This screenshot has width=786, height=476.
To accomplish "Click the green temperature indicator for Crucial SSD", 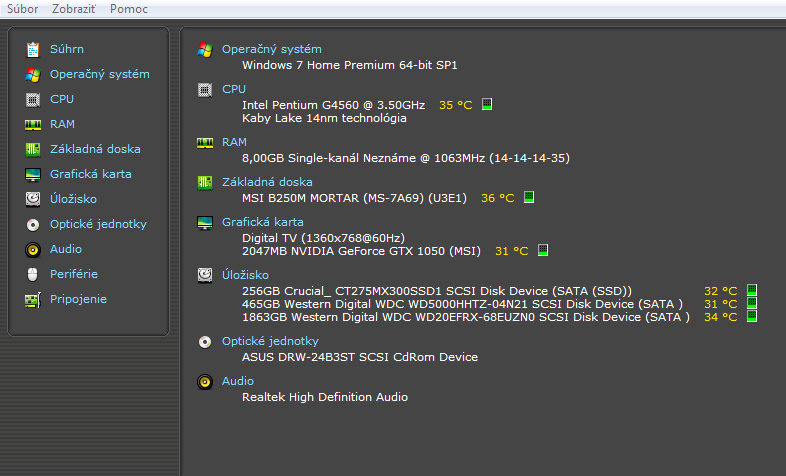I will (x=752, y=291).
